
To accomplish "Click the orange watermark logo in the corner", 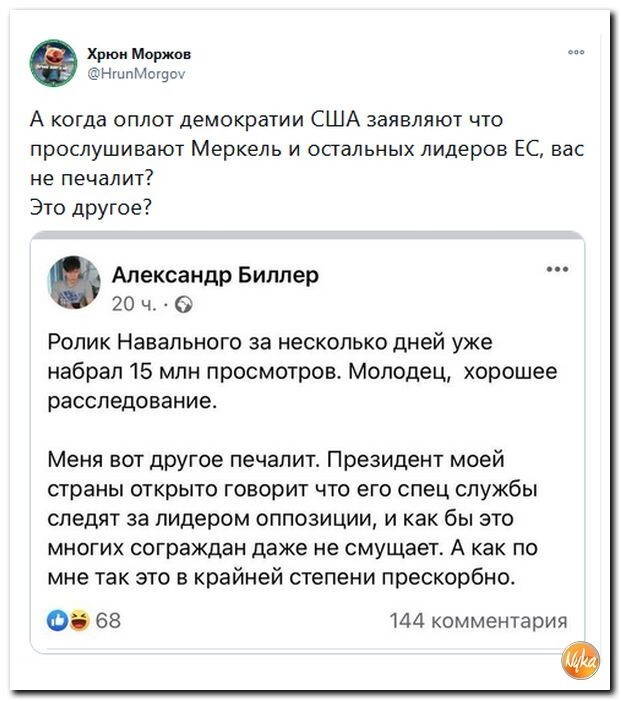I will click(x=580, y=660).
